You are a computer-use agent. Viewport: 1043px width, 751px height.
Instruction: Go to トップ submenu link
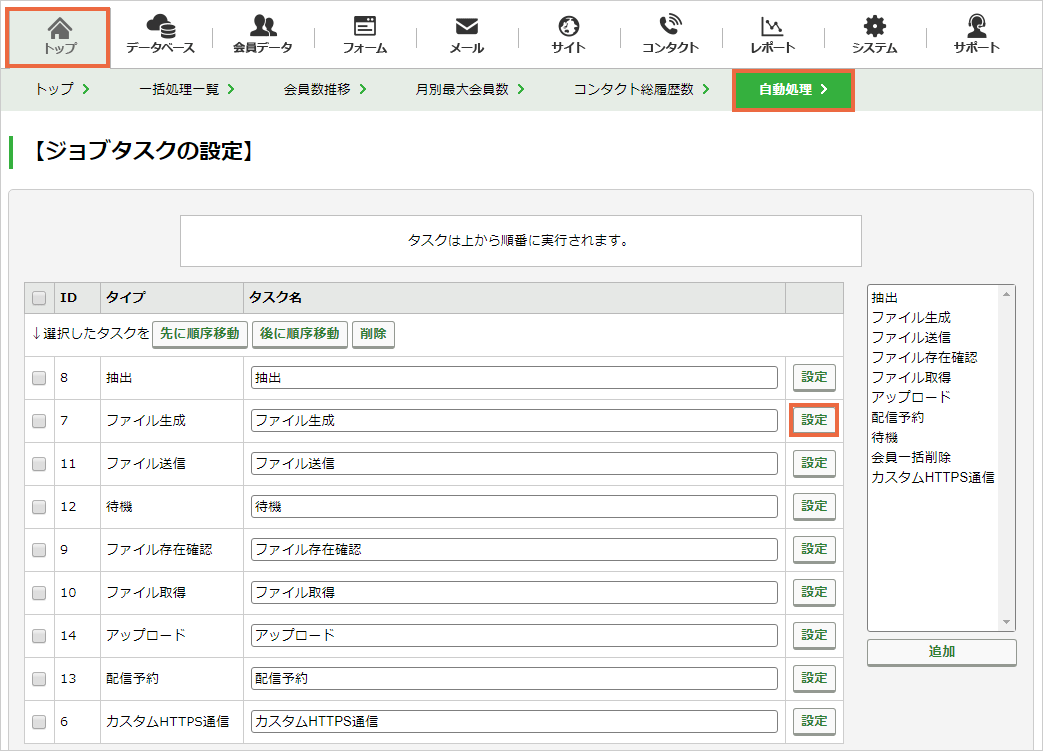[x=62, y=89]
